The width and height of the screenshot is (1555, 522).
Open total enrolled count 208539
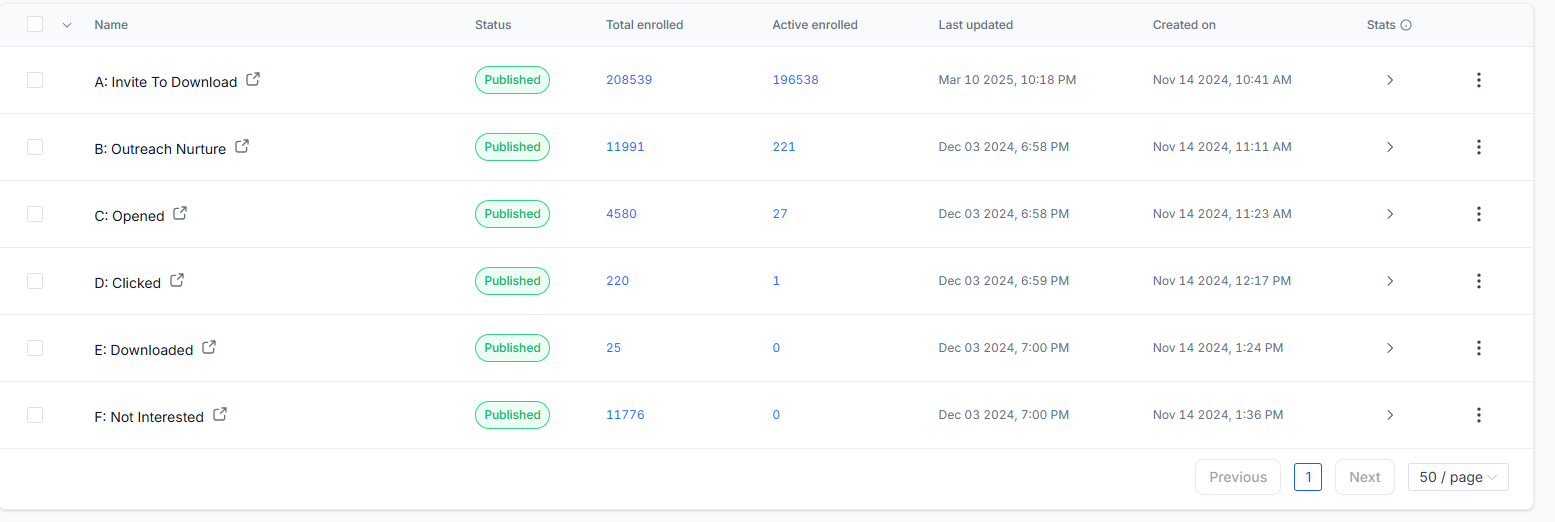pos(629,80)
